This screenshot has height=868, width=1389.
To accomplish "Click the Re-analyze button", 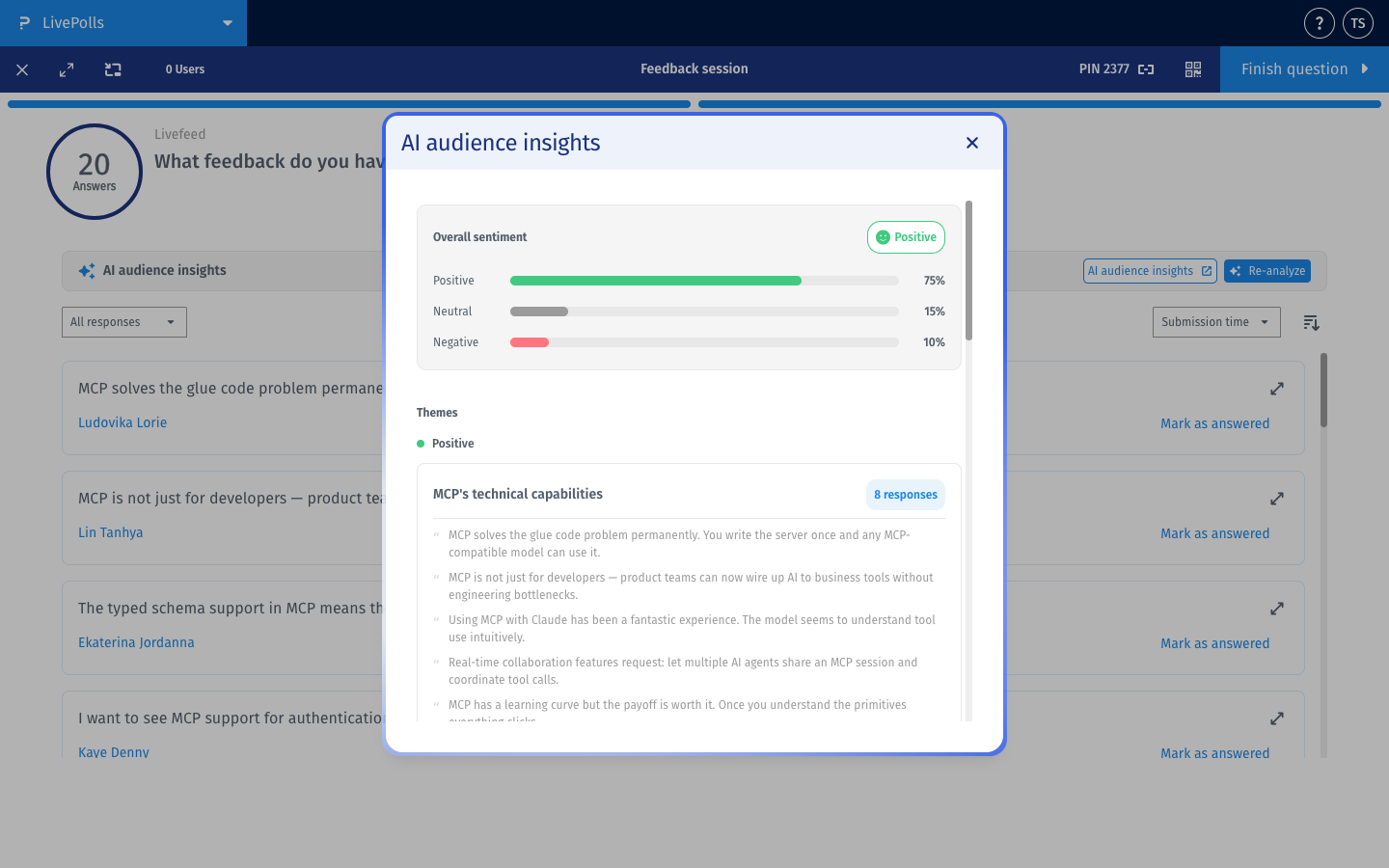I will coord(1266,271).
